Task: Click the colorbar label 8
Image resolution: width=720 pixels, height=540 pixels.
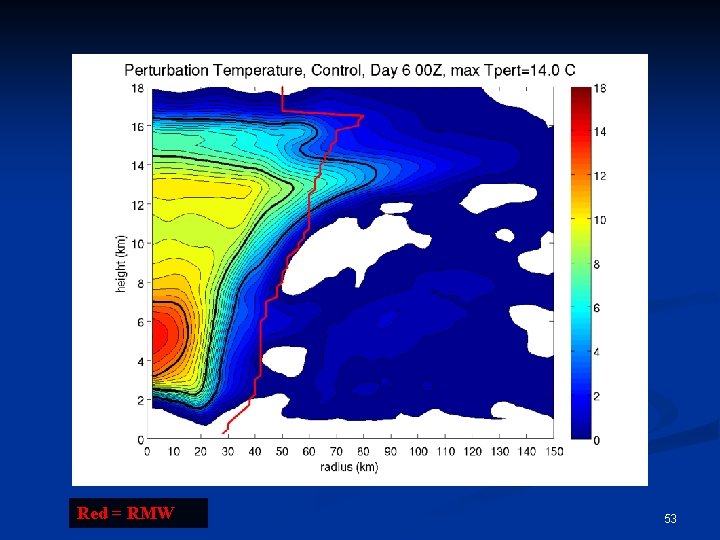Action: coord(596,264)
